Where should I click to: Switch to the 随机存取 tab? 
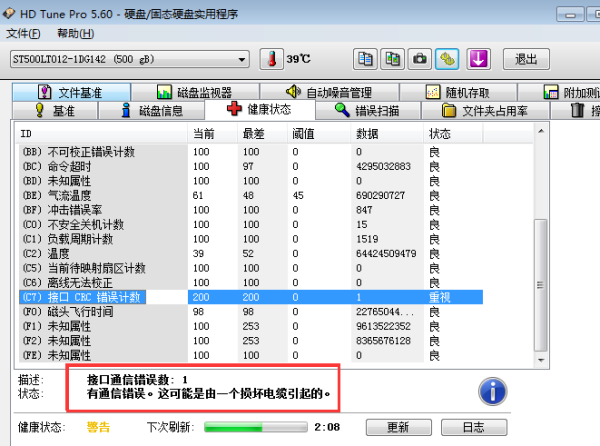pos(458,92)
